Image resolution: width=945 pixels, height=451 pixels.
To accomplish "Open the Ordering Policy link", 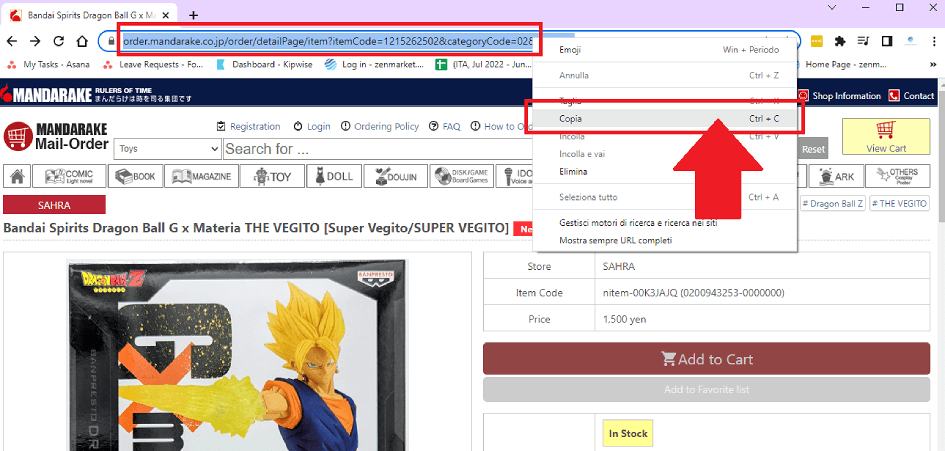I will click(x=380, y=126).
